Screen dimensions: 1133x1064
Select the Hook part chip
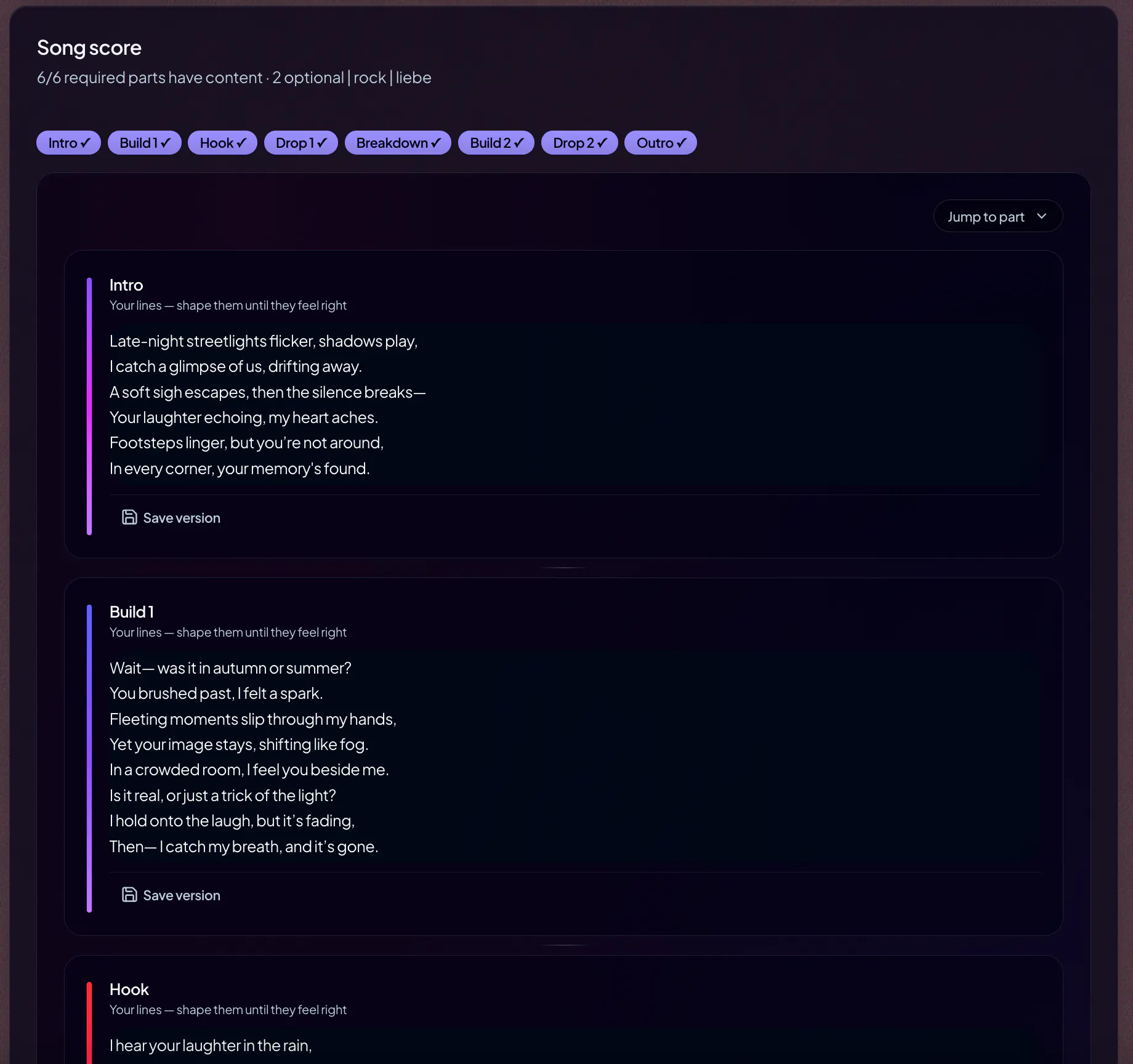[222, 143]
